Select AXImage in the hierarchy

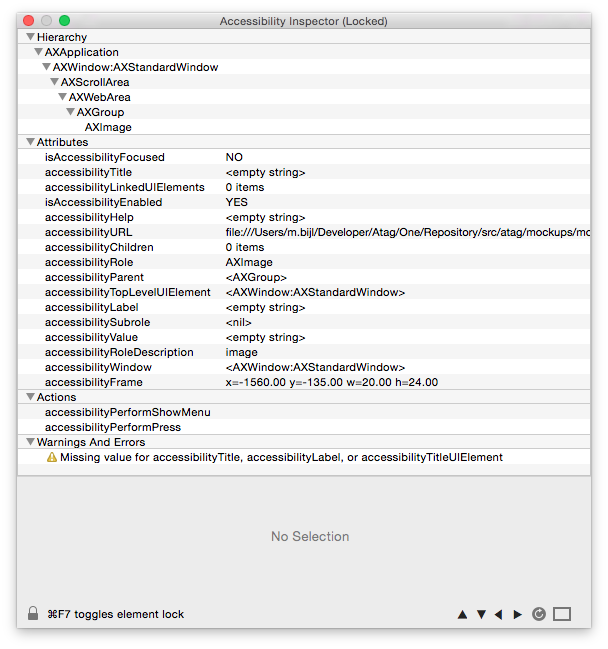coord(108,127)
